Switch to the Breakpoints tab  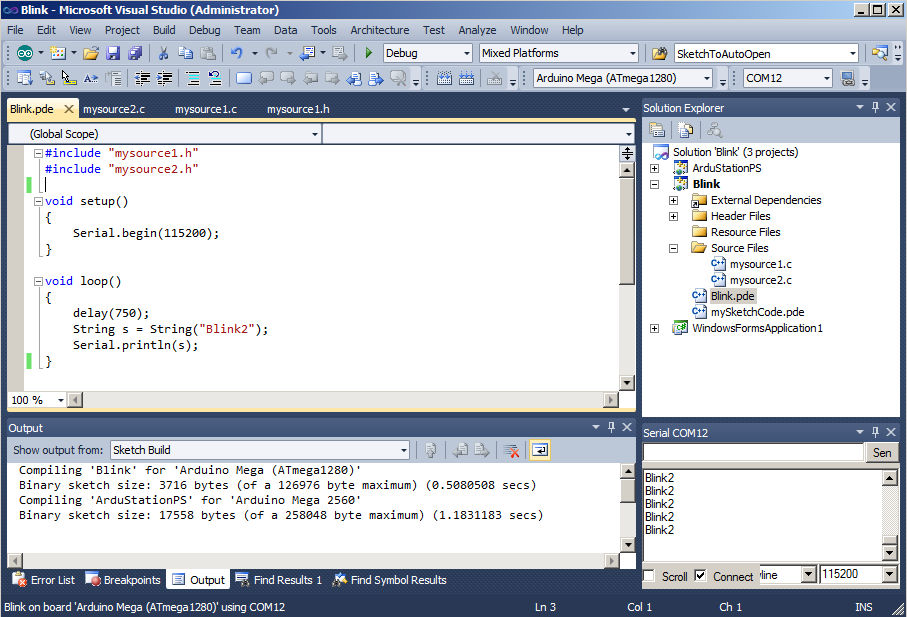click(123, 579)
